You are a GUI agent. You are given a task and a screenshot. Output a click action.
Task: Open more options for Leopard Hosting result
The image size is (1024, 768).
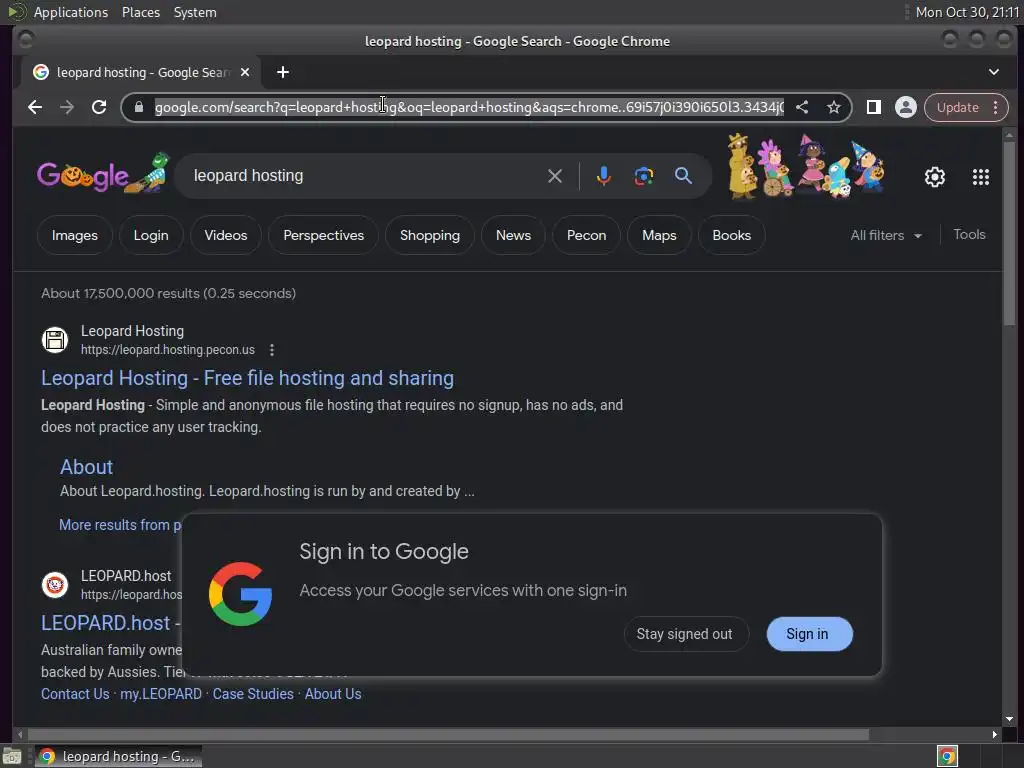[272, 350]
